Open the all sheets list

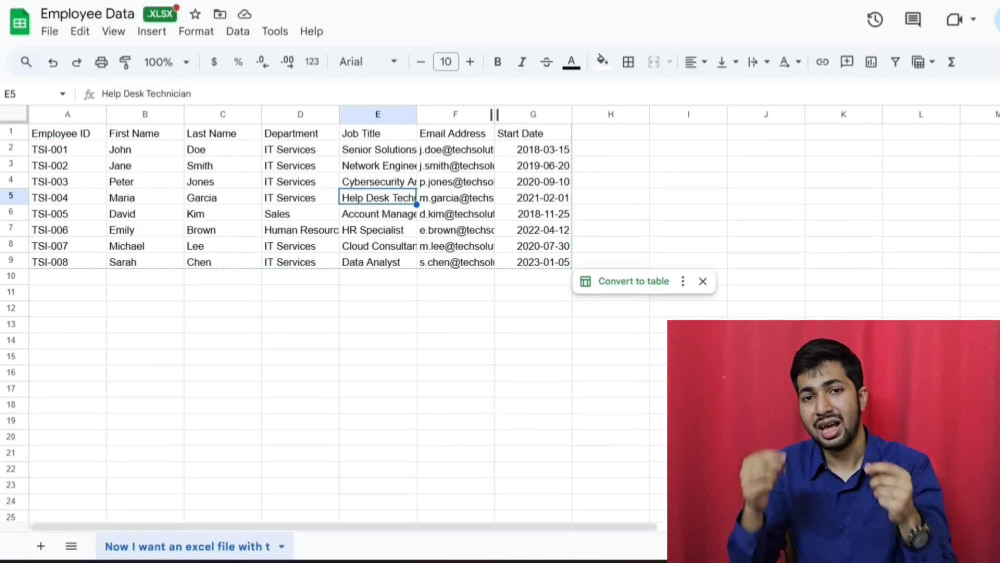click(x=71, y=546)
